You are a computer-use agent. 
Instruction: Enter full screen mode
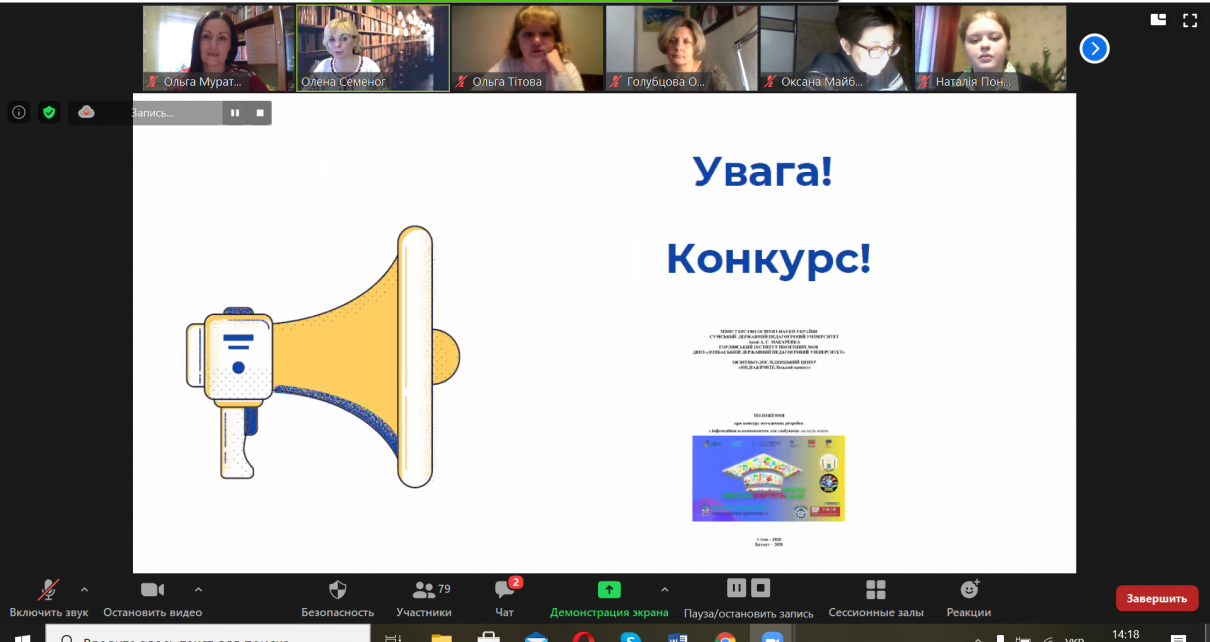point(1190,19)
